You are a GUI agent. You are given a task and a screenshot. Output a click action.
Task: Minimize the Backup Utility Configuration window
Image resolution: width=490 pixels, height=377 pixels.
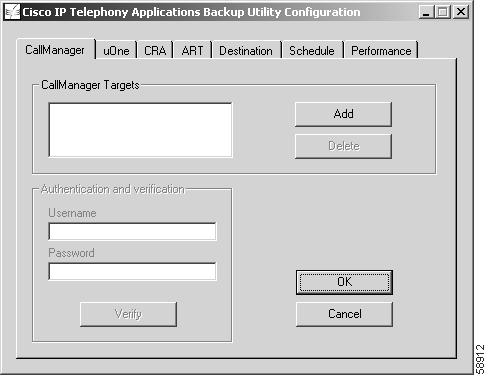point(426,12)
